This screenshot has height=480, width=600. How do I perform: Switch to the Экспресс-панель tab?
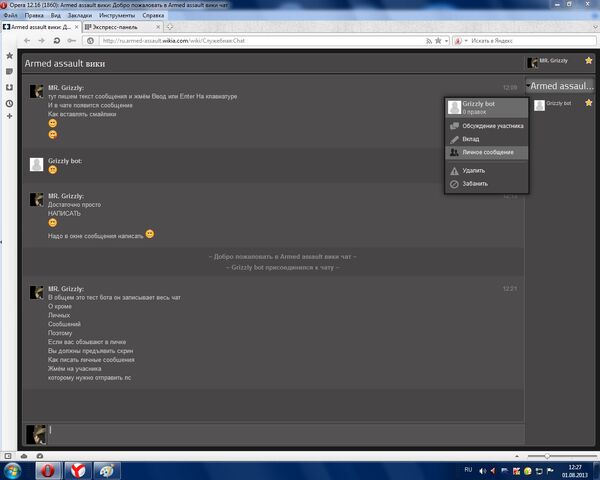[122, 27]
